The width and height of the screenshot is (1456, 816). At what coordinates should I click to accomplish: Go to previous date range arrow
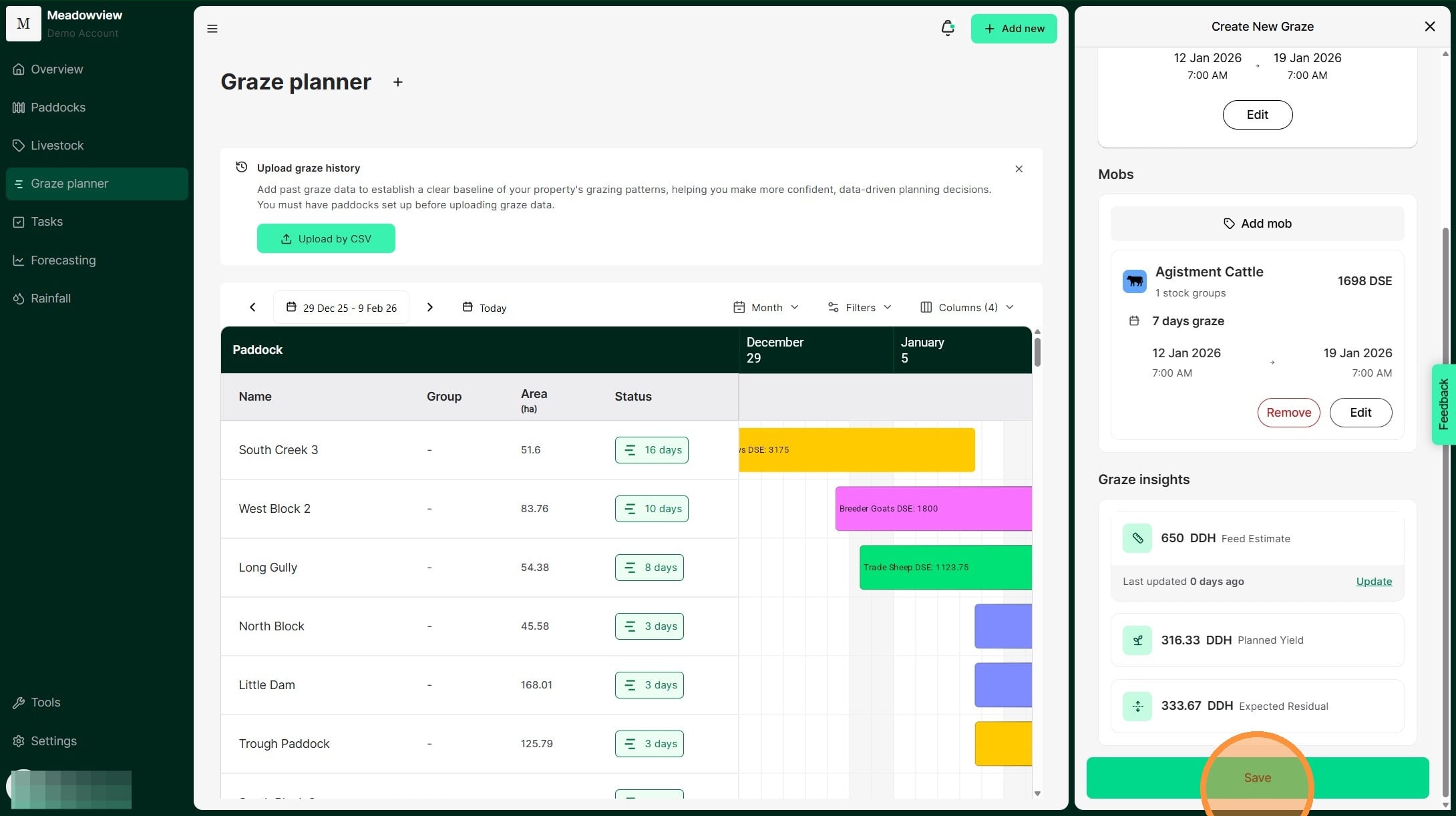click(252, 307)
